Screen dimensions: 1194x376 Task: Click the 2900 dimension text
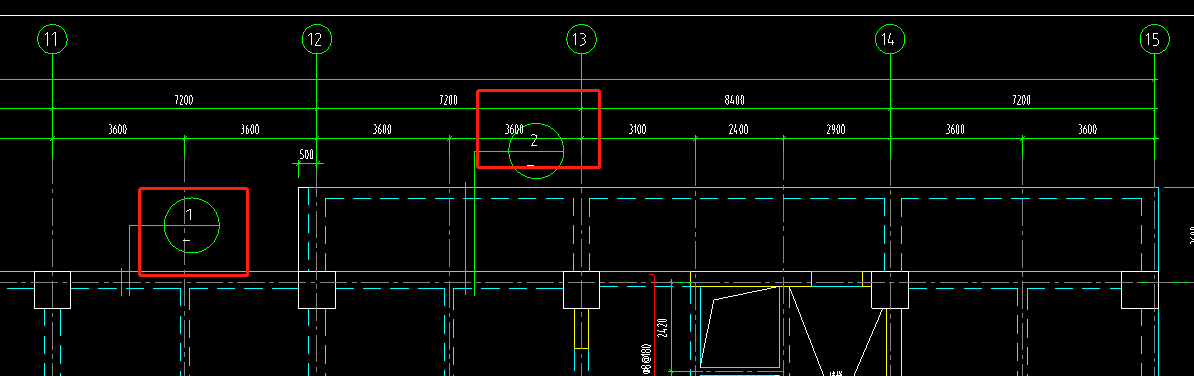click(x=835, y=130)
